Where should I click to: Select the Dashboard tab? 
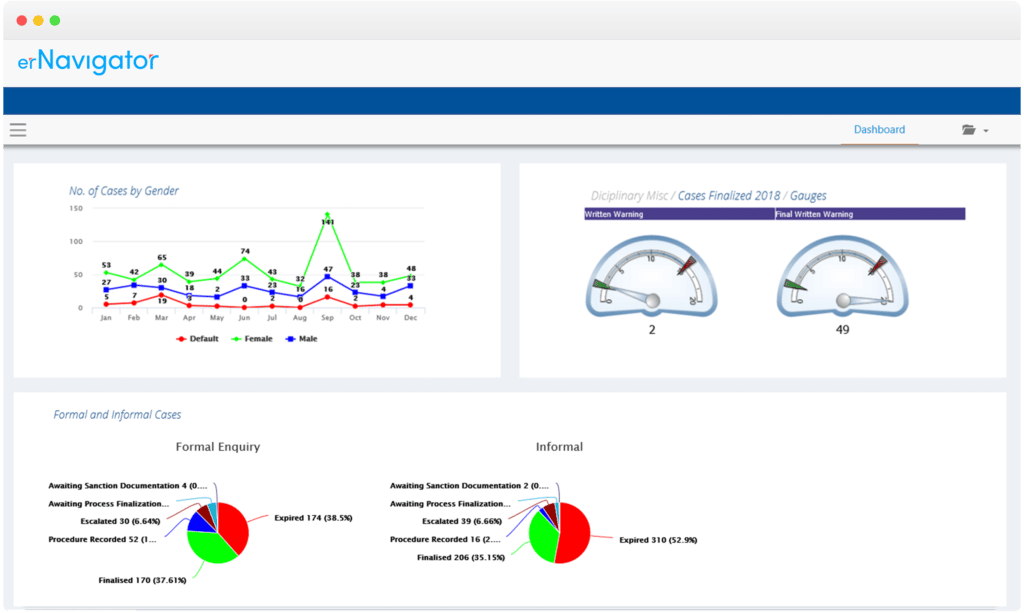click(879, 129)
